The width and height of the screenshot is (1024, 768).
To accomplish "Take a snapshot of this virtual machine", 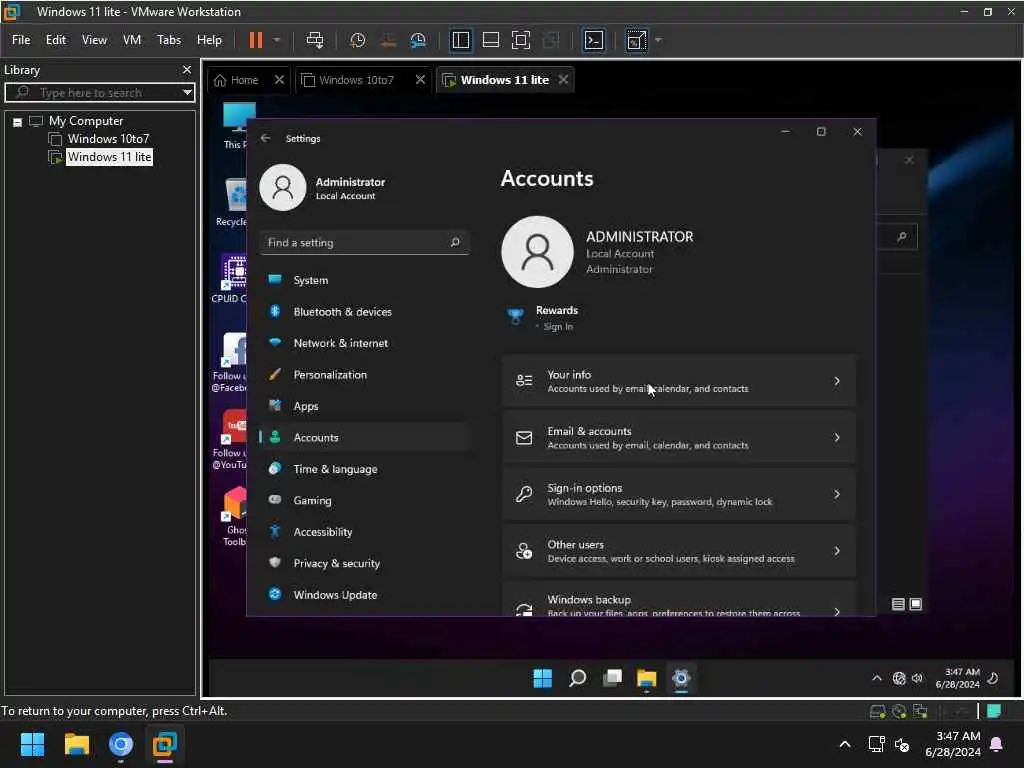I will [x=357, y=40].
